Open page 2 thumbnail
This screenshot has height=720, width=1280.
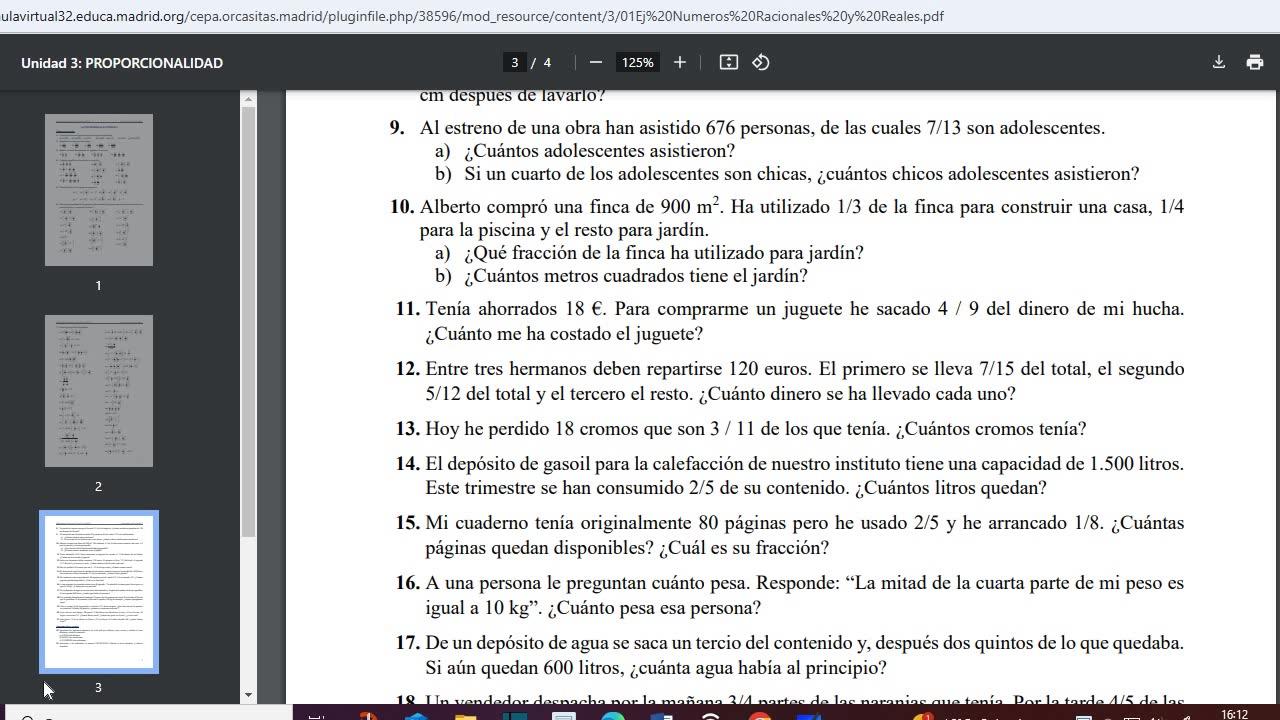click(99, 391)
